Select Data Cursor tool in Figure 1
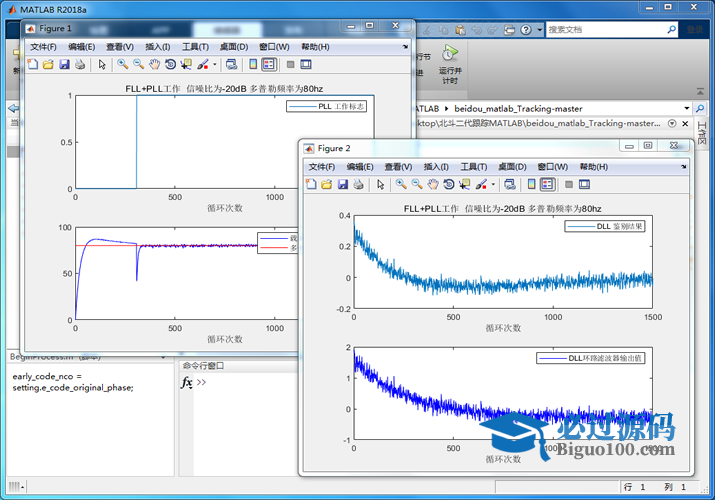 pyautogui.click(x=186, y=64)
